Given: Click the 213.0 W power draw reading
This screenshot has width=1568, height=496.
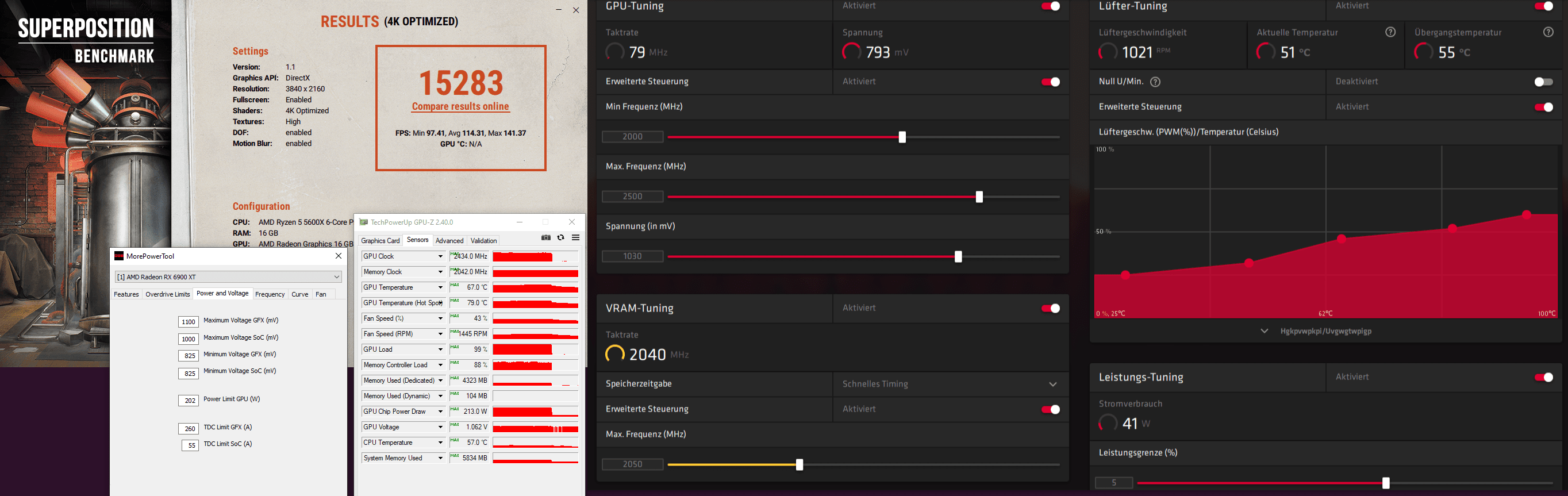Looking at the screenshot, I should [x=469, y=412].
